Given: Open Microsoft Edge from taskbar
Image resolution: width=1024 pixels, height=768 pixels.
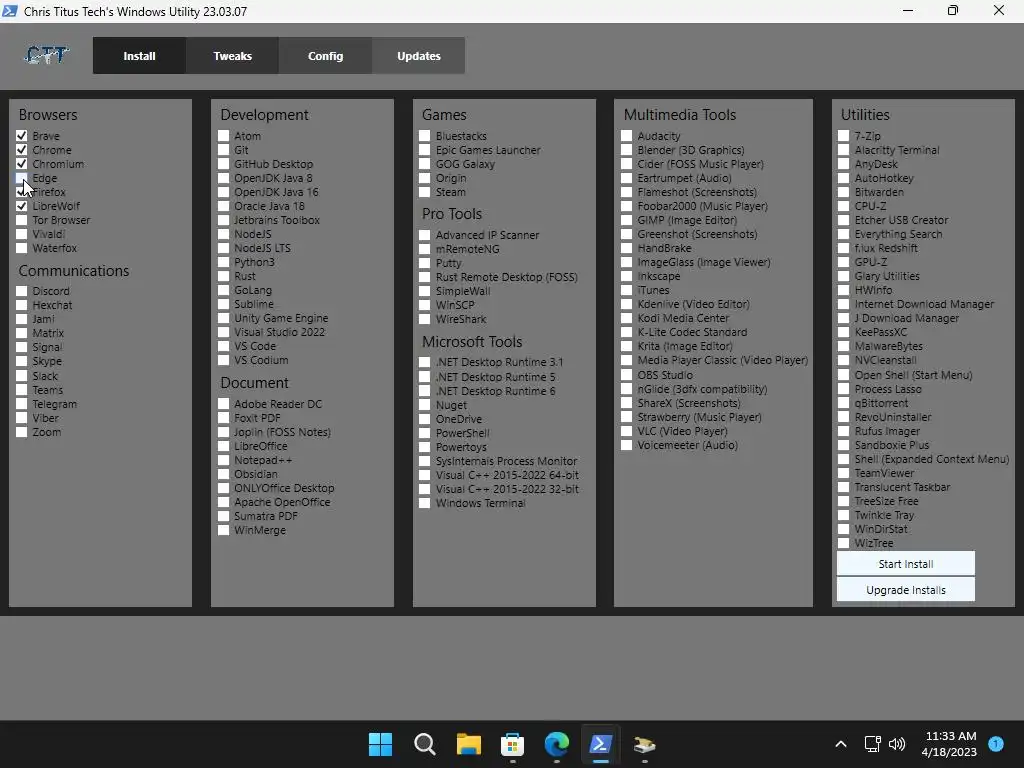Looking at the screenshot, I should (556, 744).
